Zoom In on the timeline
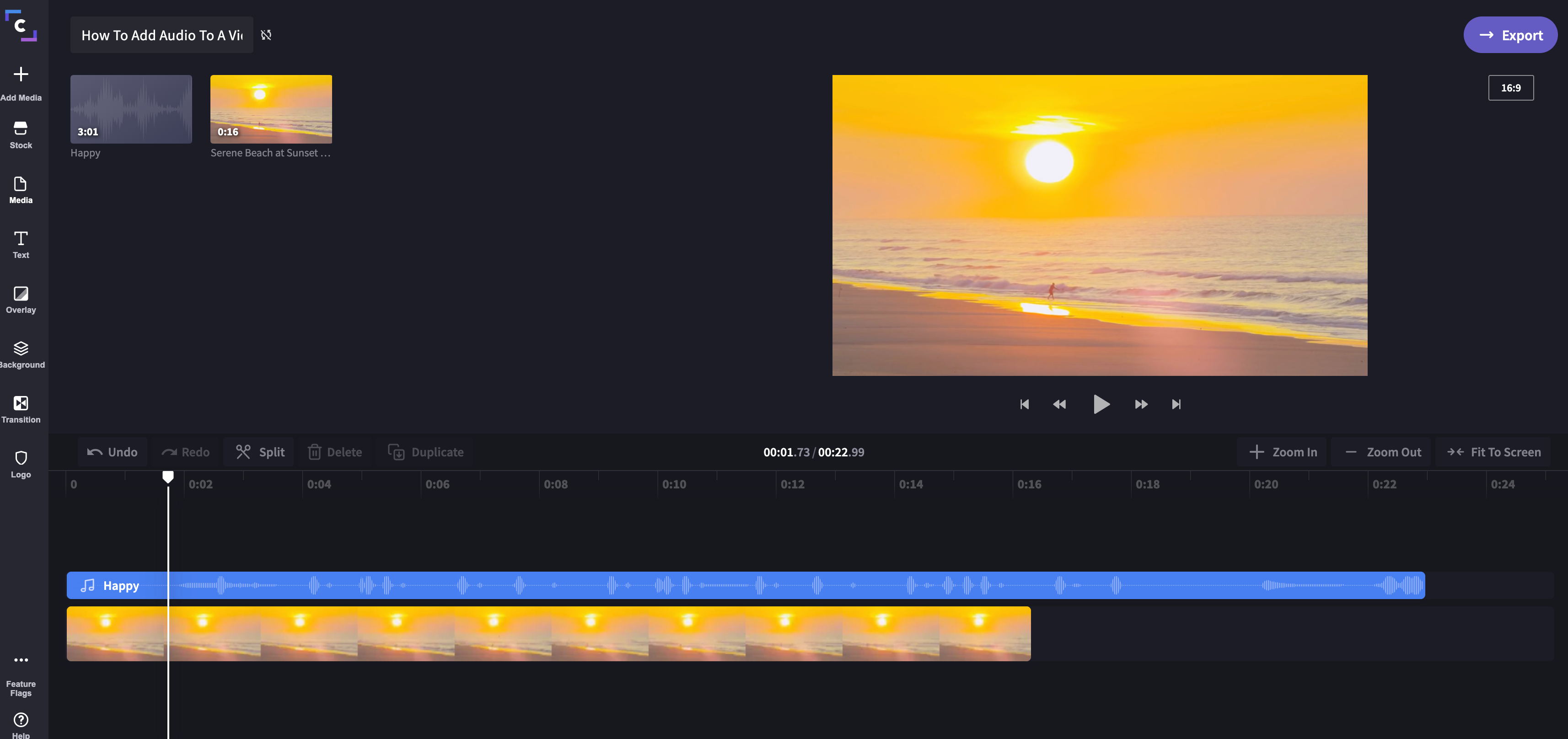This screenshot has height=739, width=1568. tap(1283, 452)
